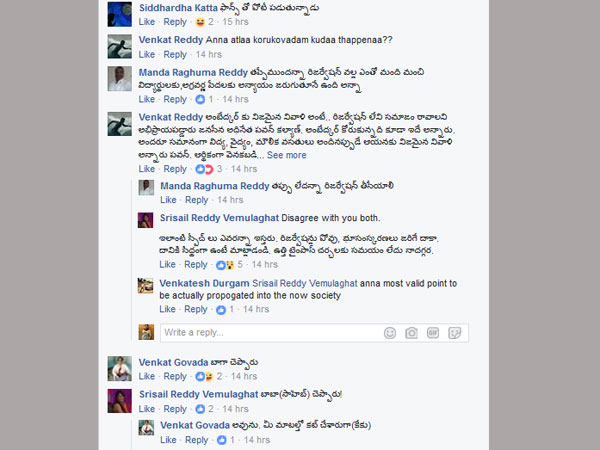
Task: Like Venkat Reddy's 'Anna atlaa korukovadam' comment
Action: coord(147,55)
